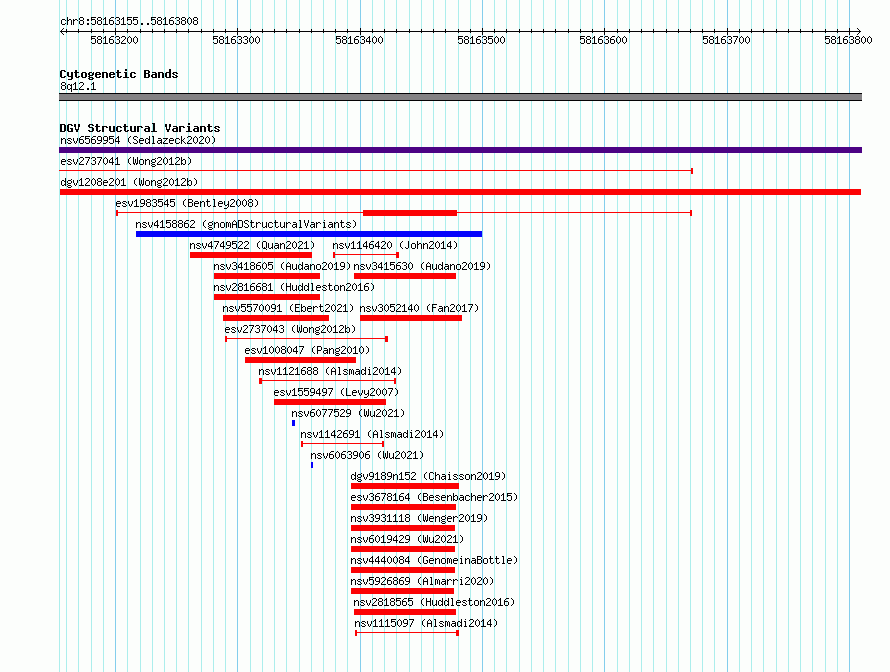Open nsv3415630 (Audano2019) label

click(422, 266)
